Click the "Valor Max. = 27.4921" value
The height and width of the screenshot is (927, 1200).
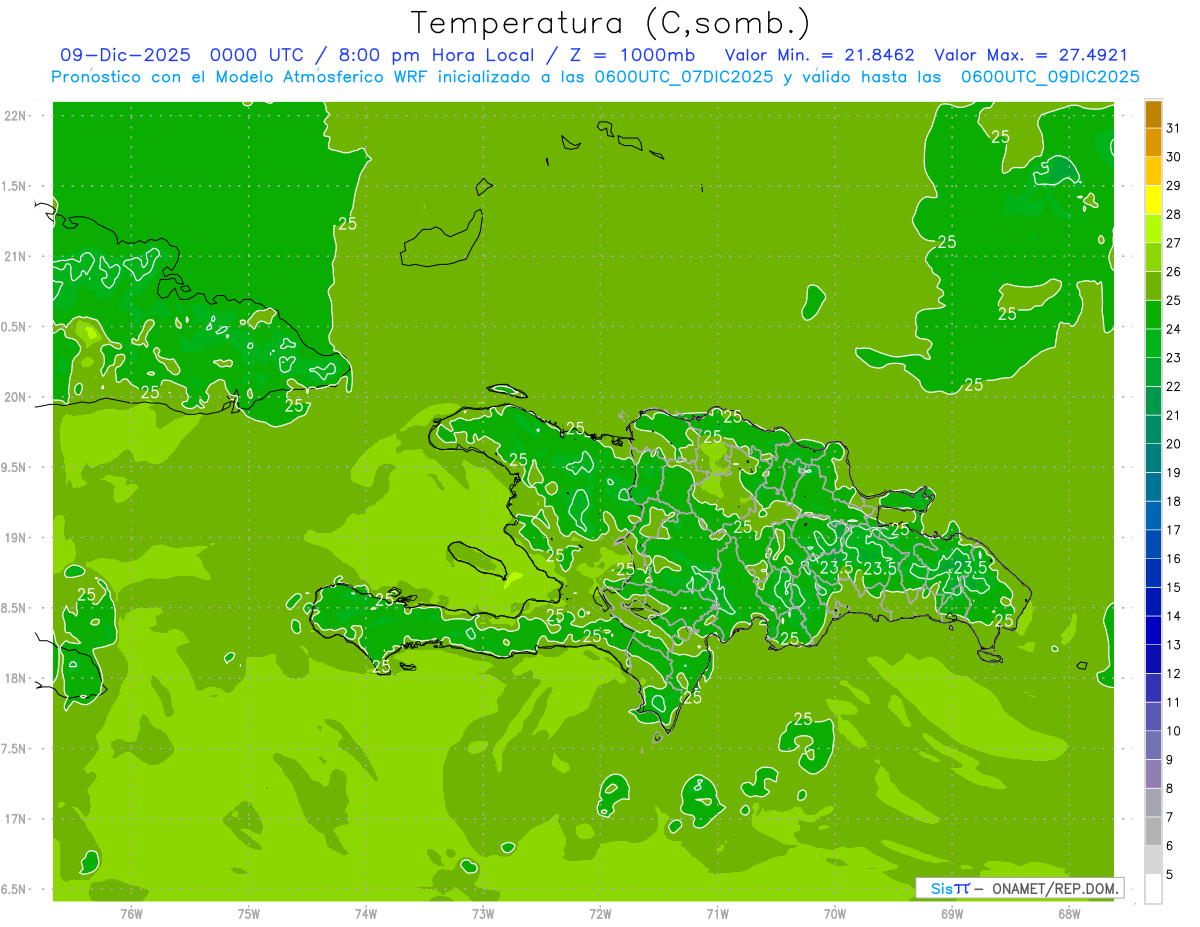(x=1031, y=55)
